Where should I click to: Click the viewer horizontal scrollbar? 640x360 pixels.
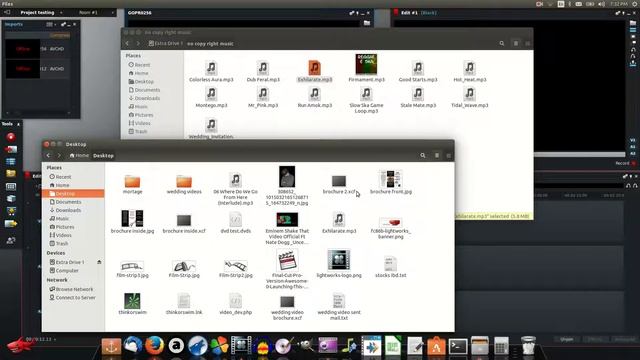tap(580, 155)
